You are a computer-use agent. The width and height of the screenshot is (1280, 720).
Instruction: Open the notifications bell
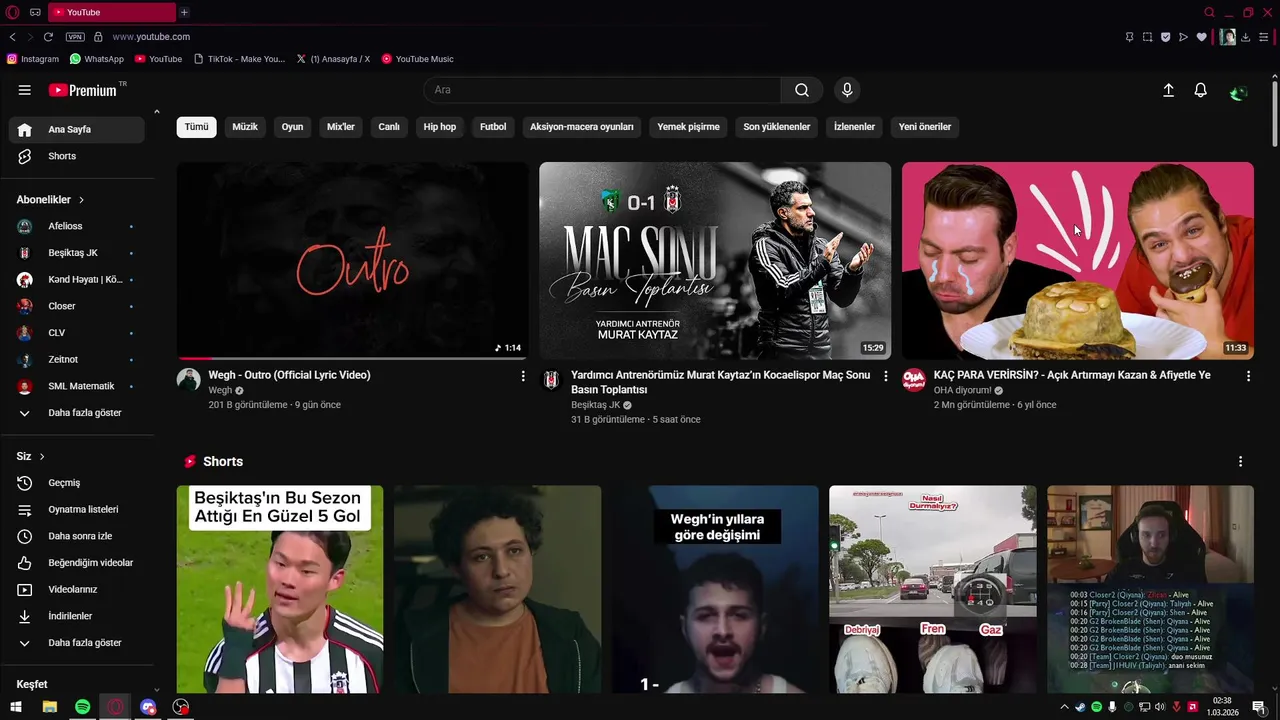(x=1201, y=90)
